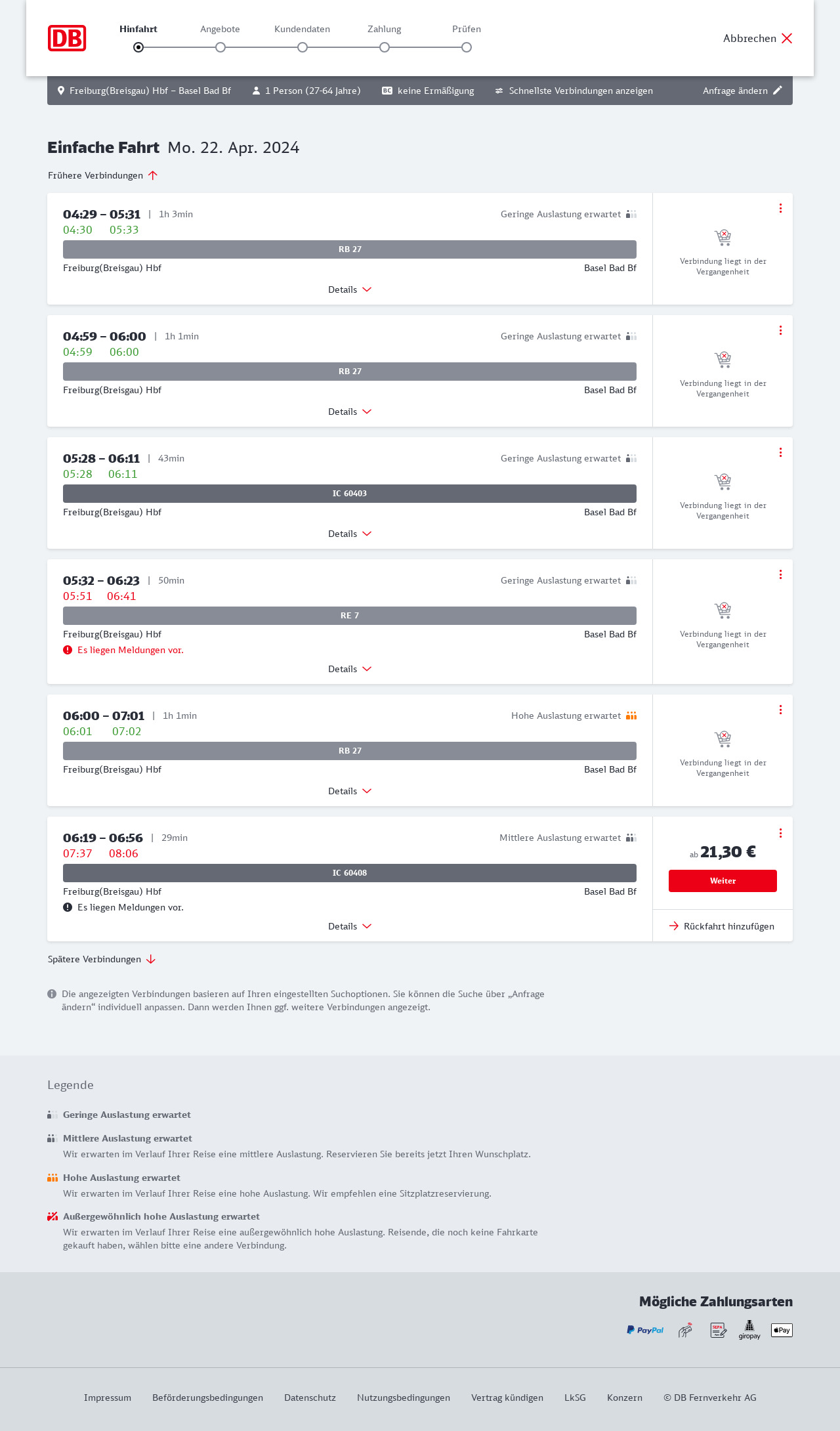Go to the Prüfen step label

pos(467,29)
